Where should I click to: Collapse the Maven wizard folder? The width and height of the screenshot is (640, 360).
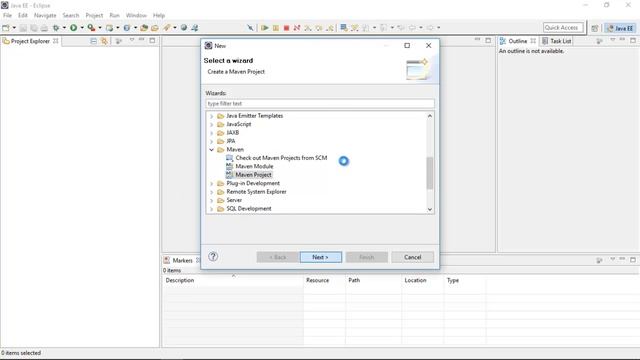[x=211, y=150]
